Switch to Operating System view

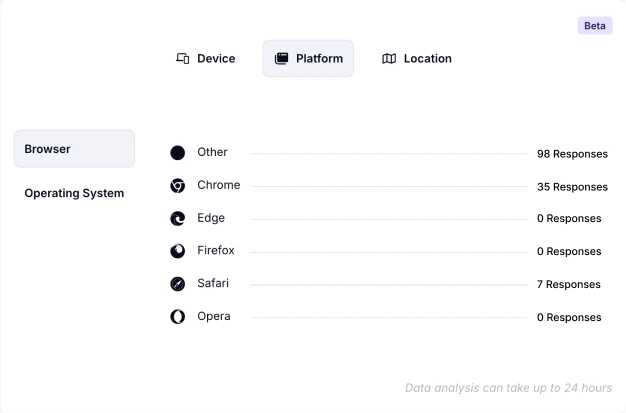74,193
